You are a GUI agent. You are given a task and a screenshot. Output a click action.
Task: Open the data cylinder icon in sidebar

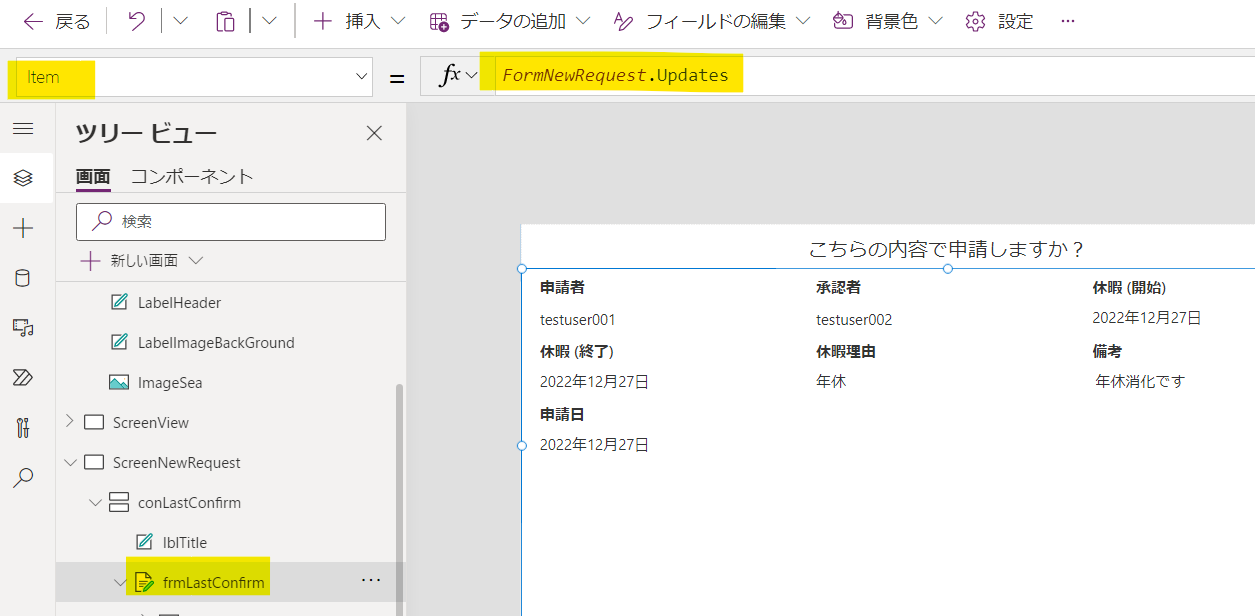(23, 278)
